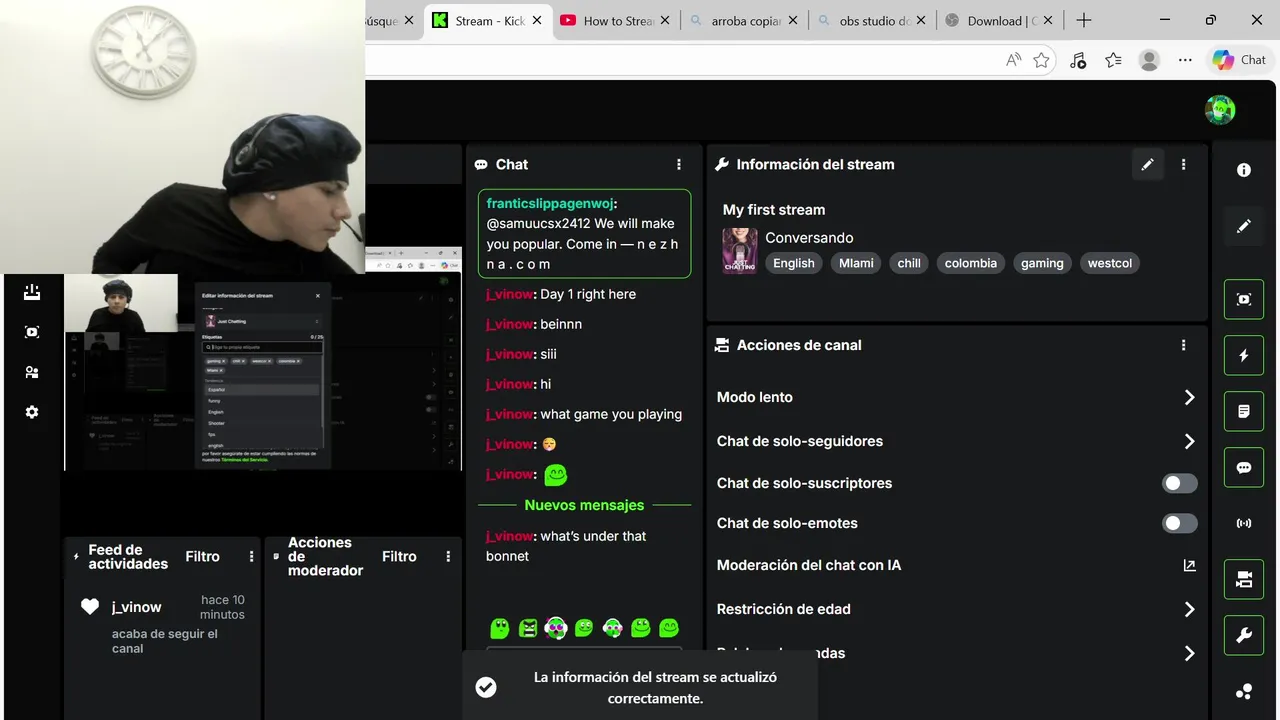Click the English tag chip
Viewport: 1280px width, 720px height.
point(794,263)
